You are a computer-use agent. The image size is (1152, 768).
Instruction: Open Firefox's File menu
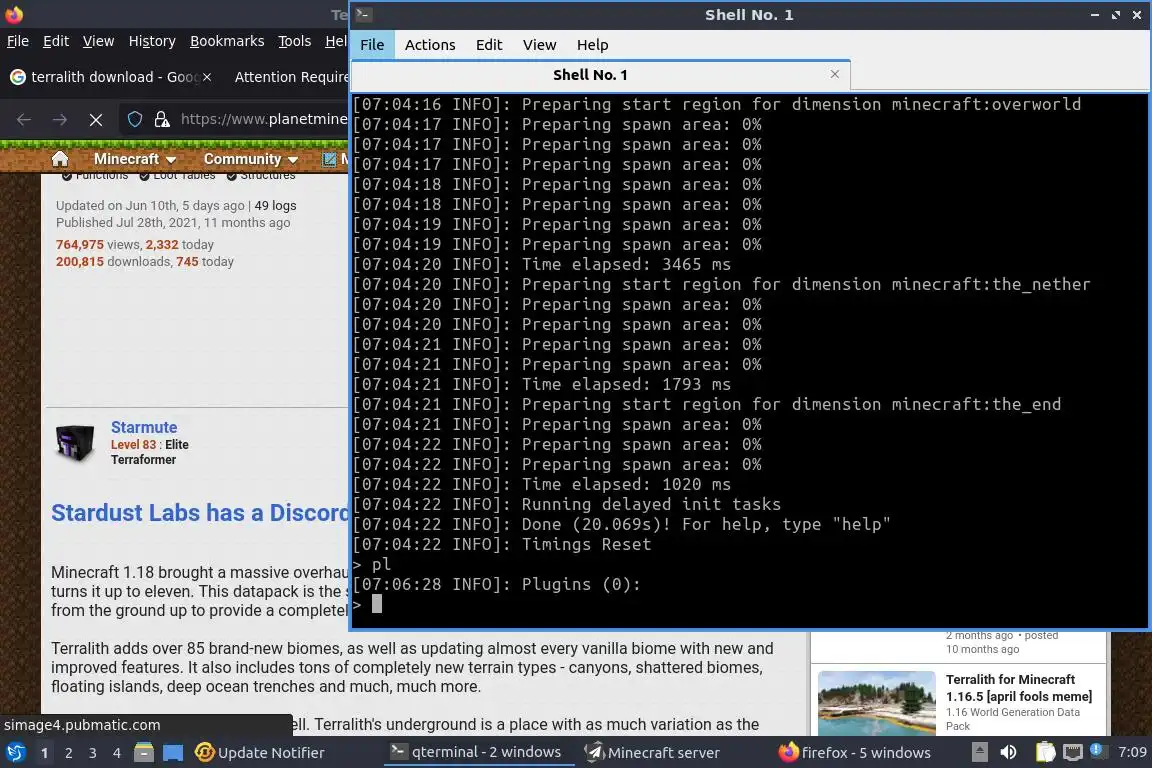pos(18,41)
